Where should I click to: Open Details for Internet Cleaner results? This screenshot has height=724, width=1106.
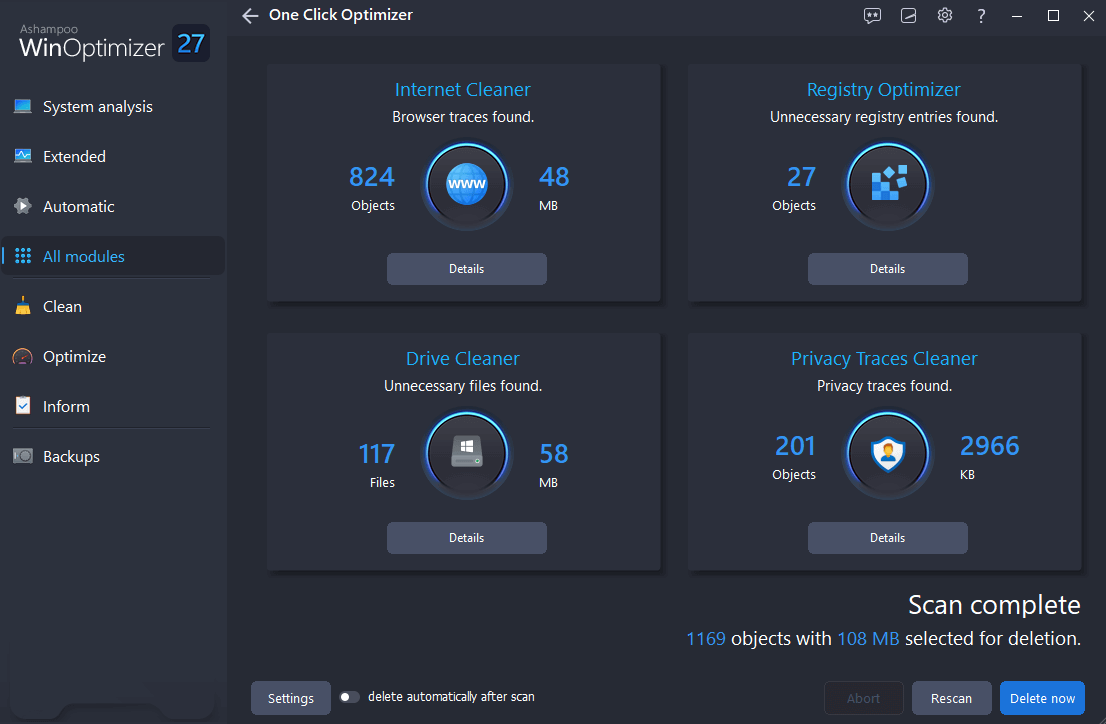pos(466,268)
